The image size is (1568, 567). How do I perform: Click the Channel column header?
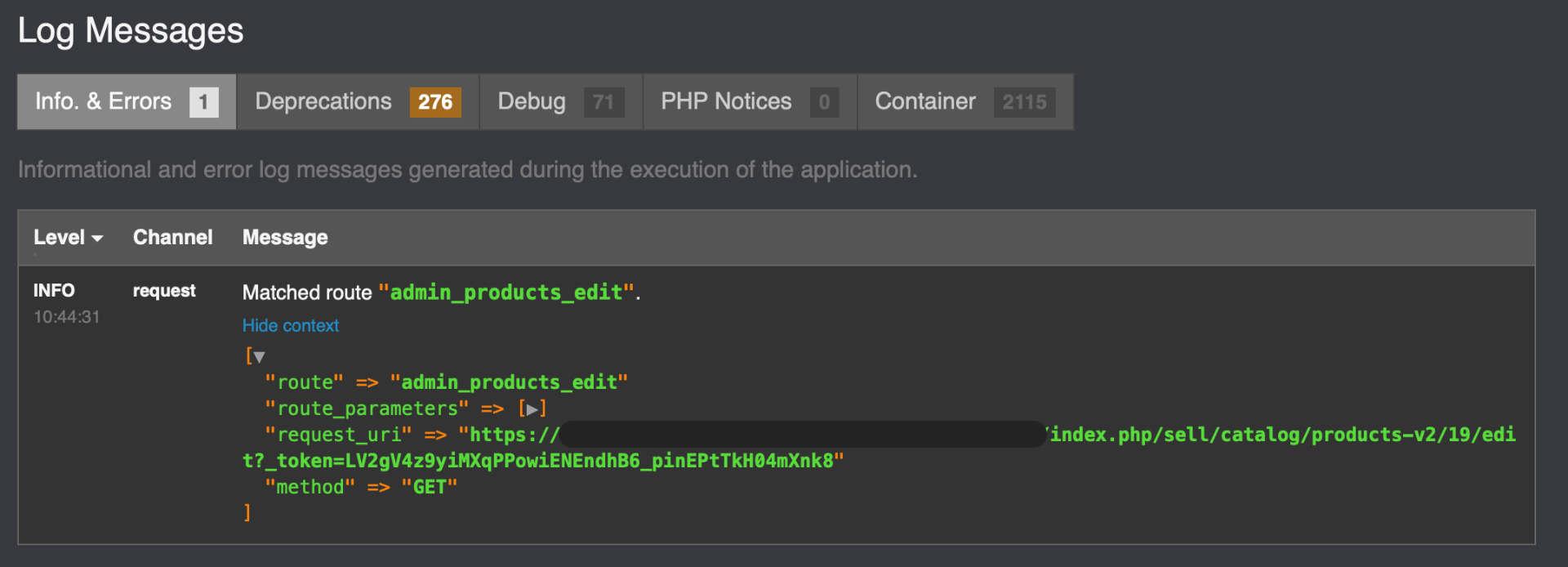172,238
